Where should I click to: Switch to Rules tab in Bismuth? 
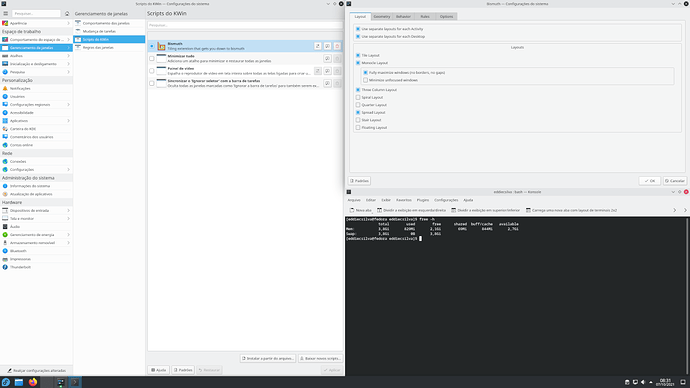[425, 17]
